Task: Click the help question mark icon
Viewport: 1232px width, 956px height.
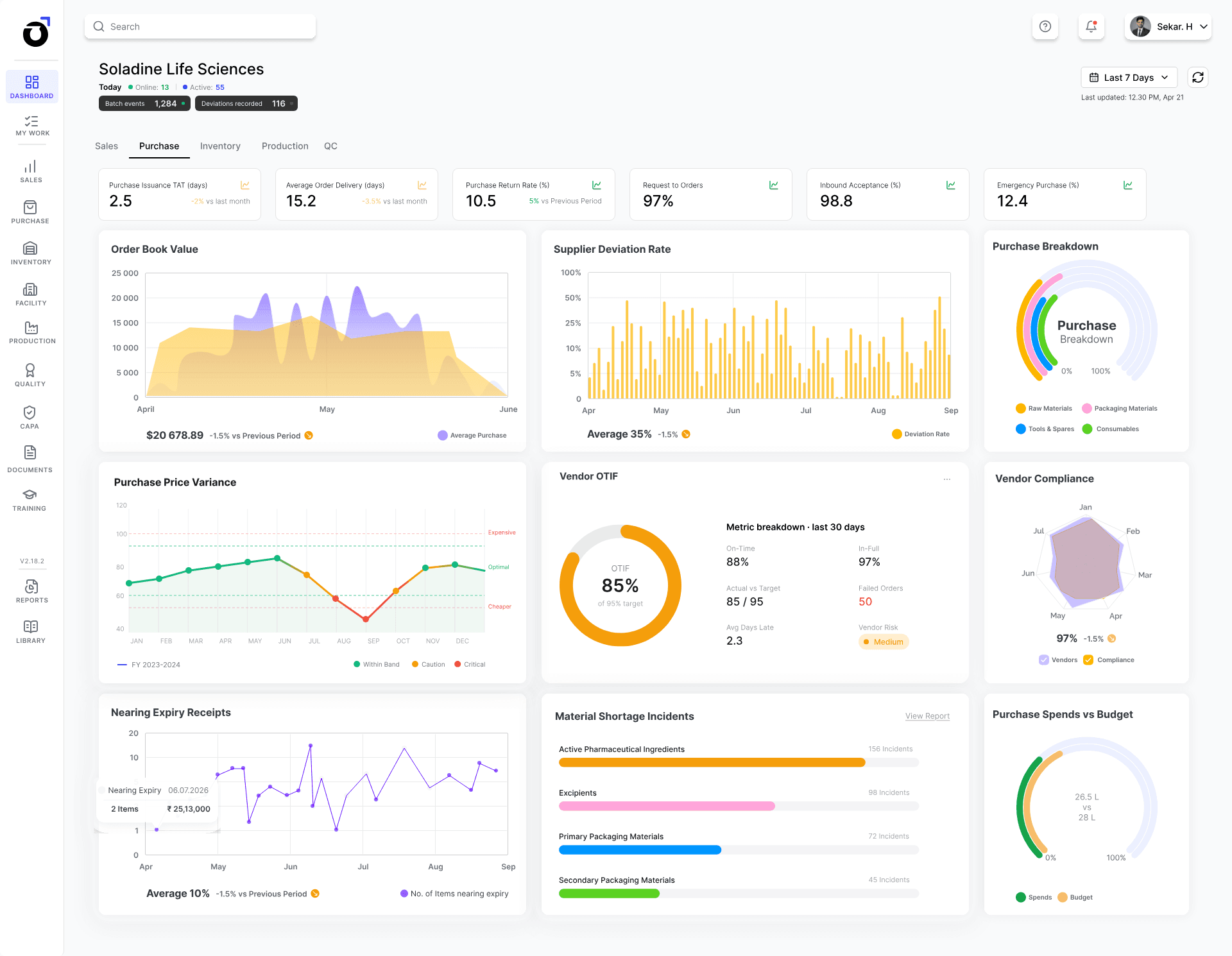Action: coord(1045,26)
